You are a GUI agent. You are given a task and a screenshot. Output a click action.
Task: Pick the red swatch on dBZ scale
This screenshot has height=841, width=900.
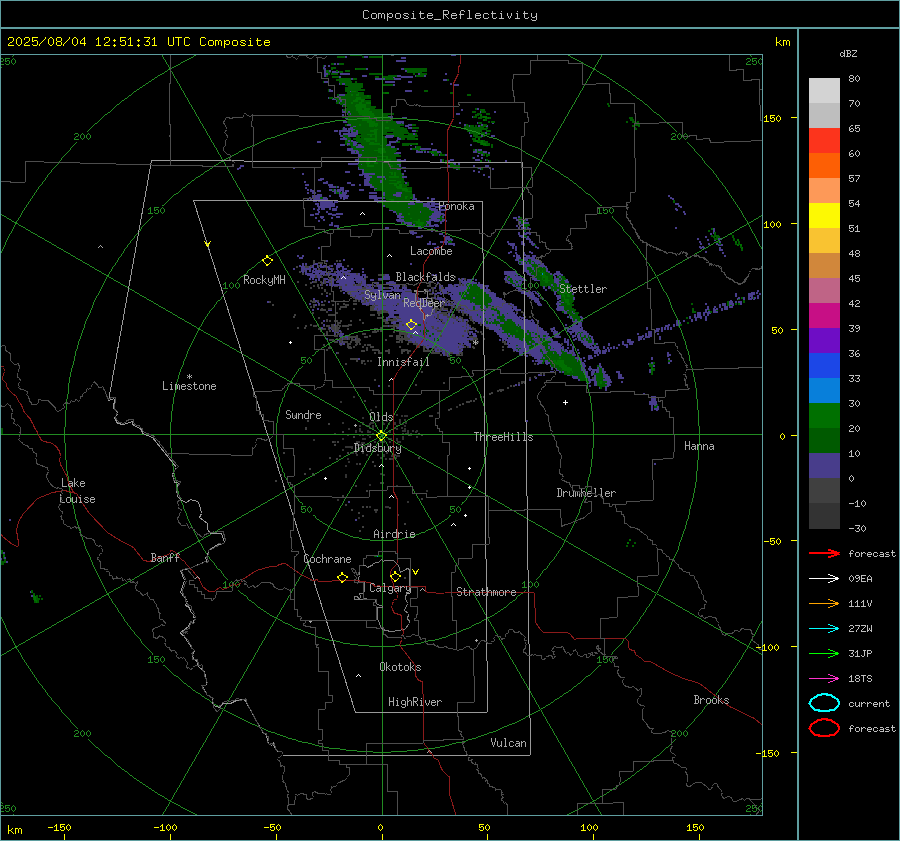click(824, 141)
